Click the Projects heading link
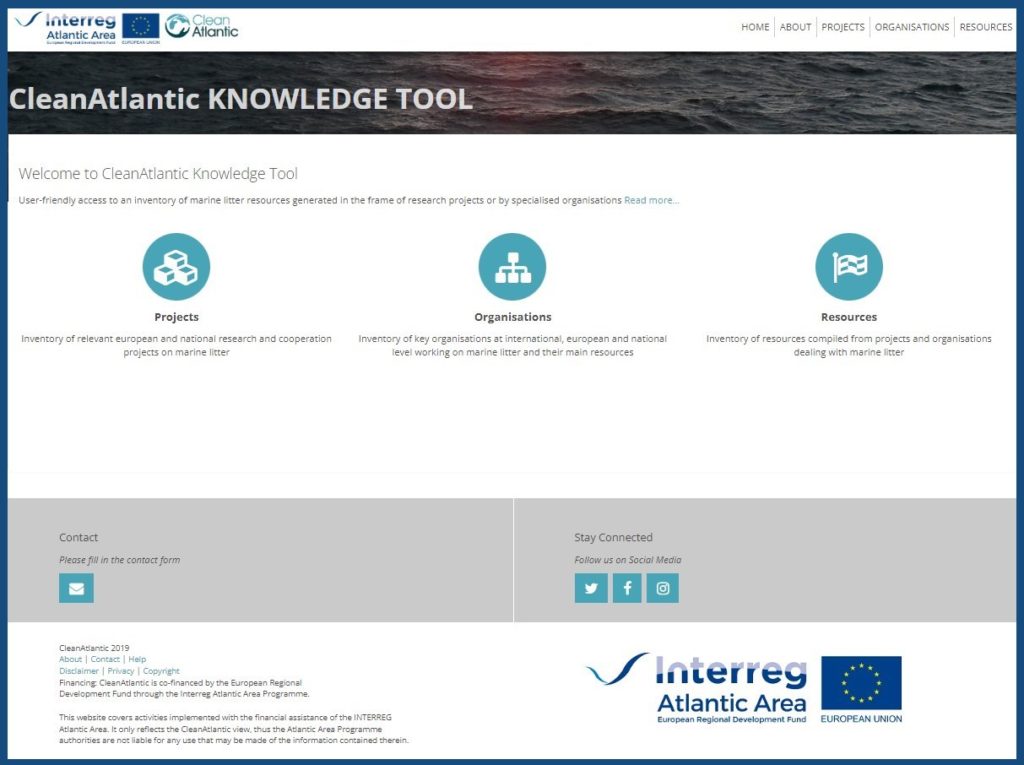The height and width of the screenshot is (765, 1024). click(x=176, y=317)
